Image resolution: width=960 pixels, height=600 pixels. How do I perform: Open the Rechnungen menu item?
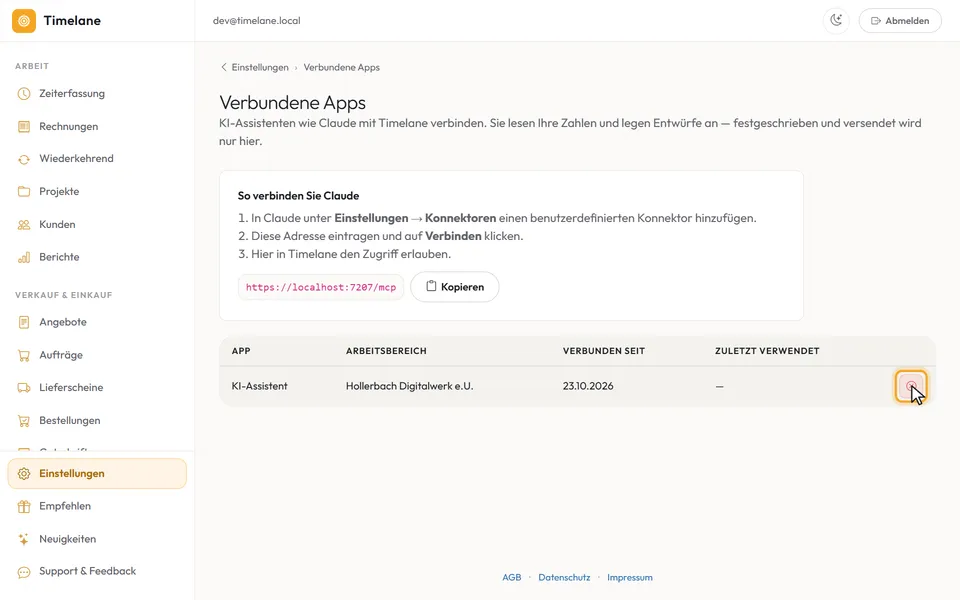point(97,127)
